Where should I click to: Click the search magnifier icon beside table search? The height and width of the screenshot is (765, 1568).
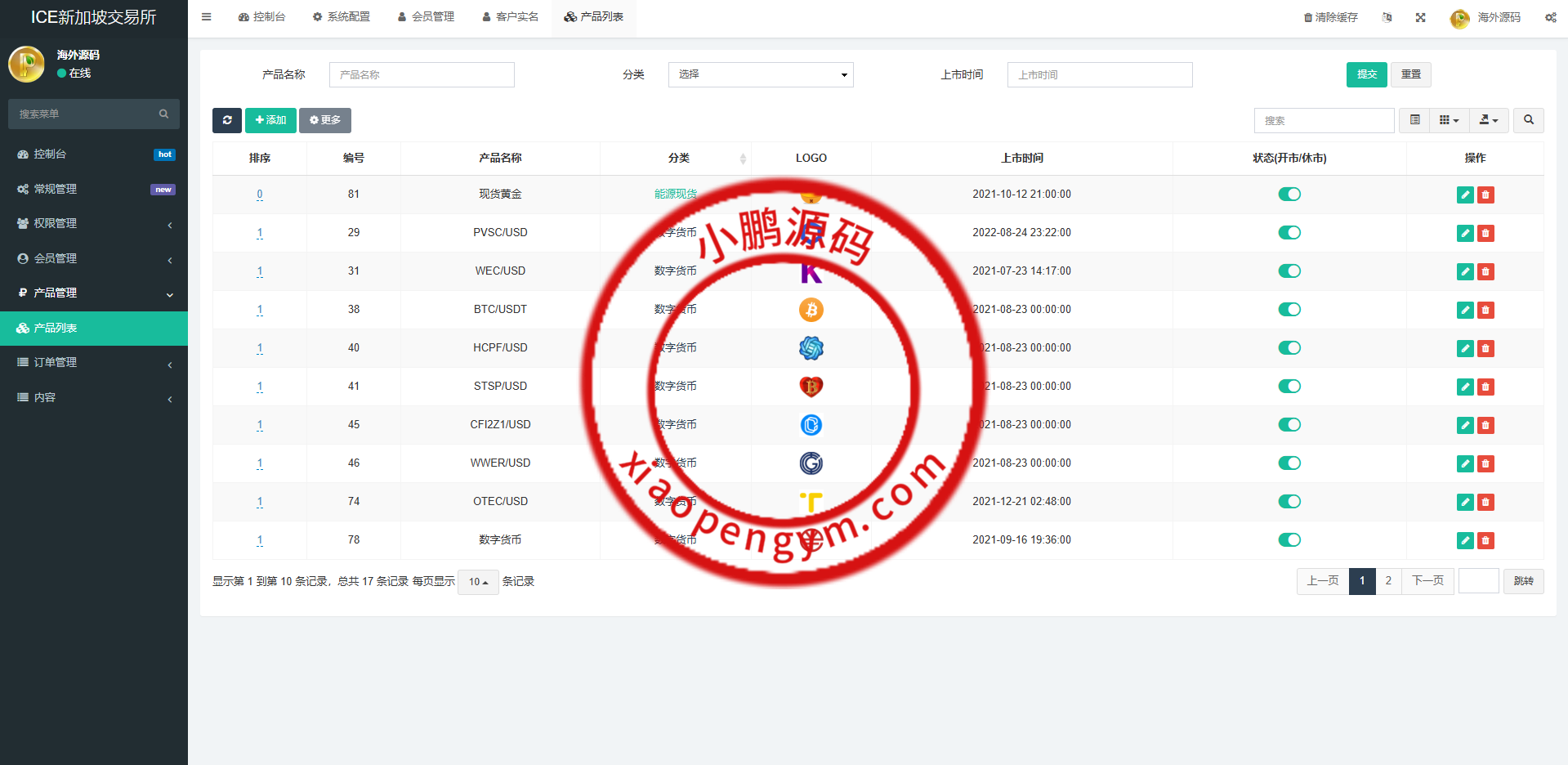[x=1528, y=120]
